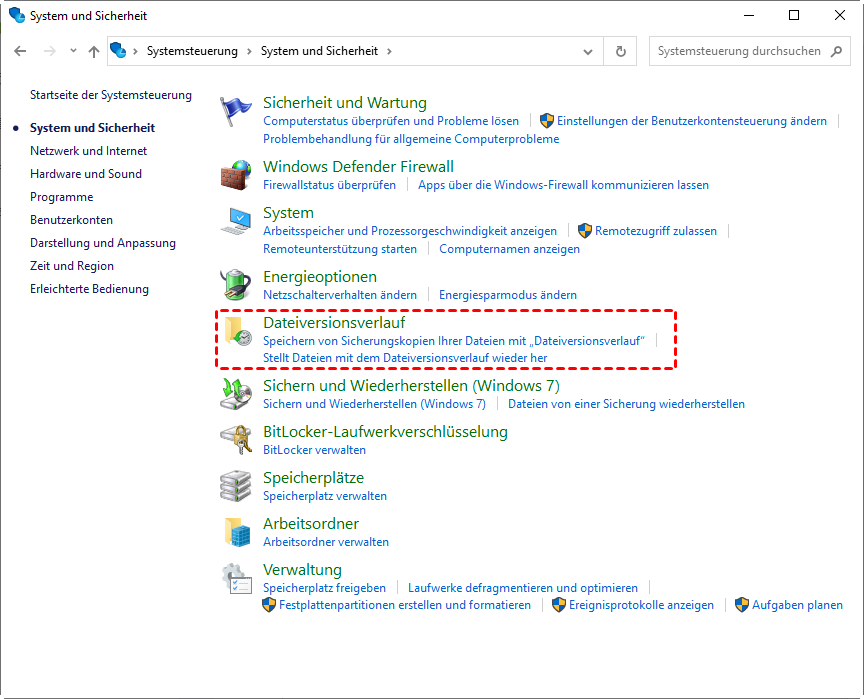This screenshot has height=699, width=864.
Task: Click Laufwerke defragmentieren und optimieren
Action: [522, 588]
